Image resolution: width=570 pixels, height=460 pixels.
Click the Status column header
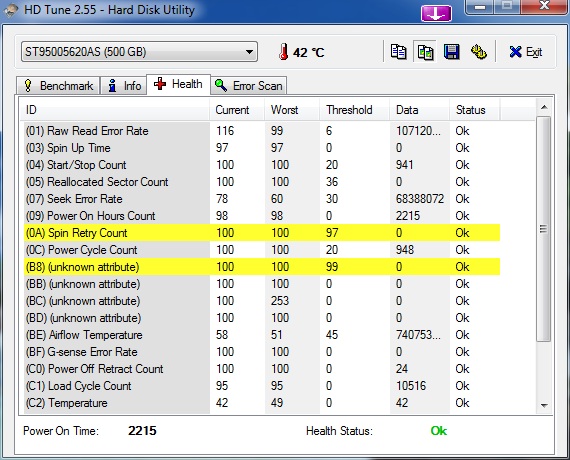click(475, 110)
